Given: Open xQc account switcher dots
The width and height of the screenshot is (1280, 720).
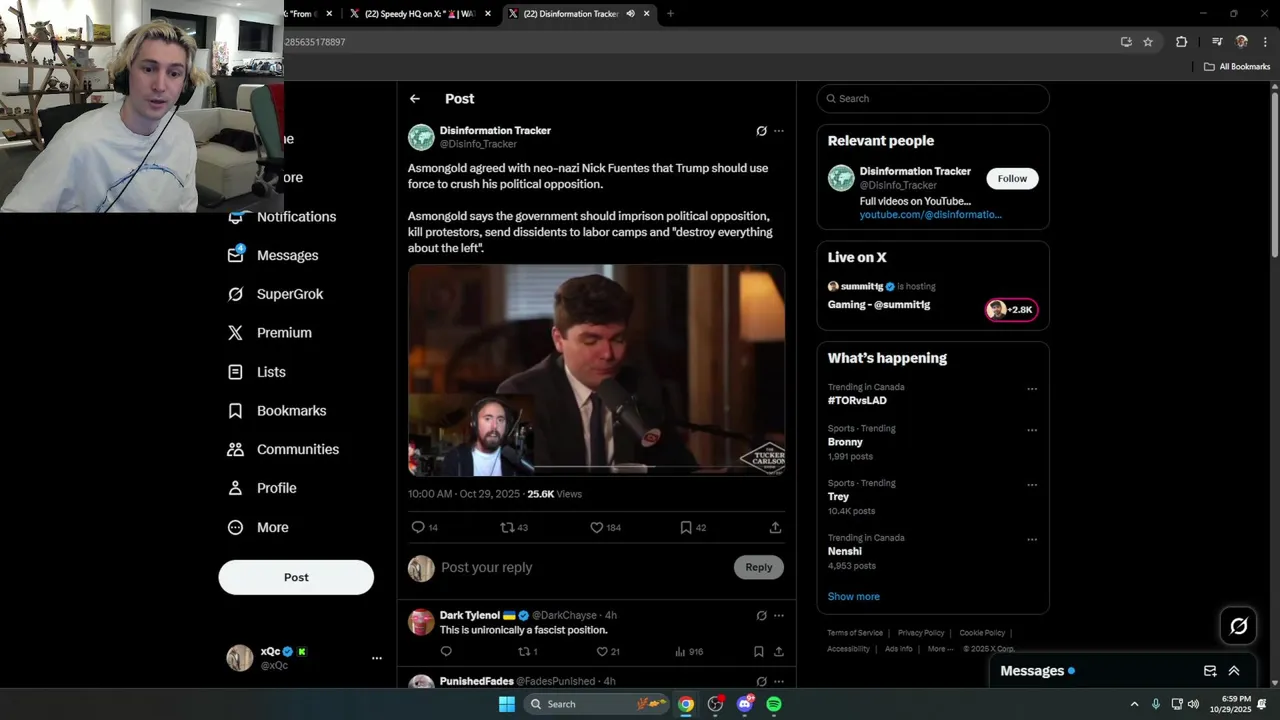Looking at the screenshot, I should [x=377, y=658].
